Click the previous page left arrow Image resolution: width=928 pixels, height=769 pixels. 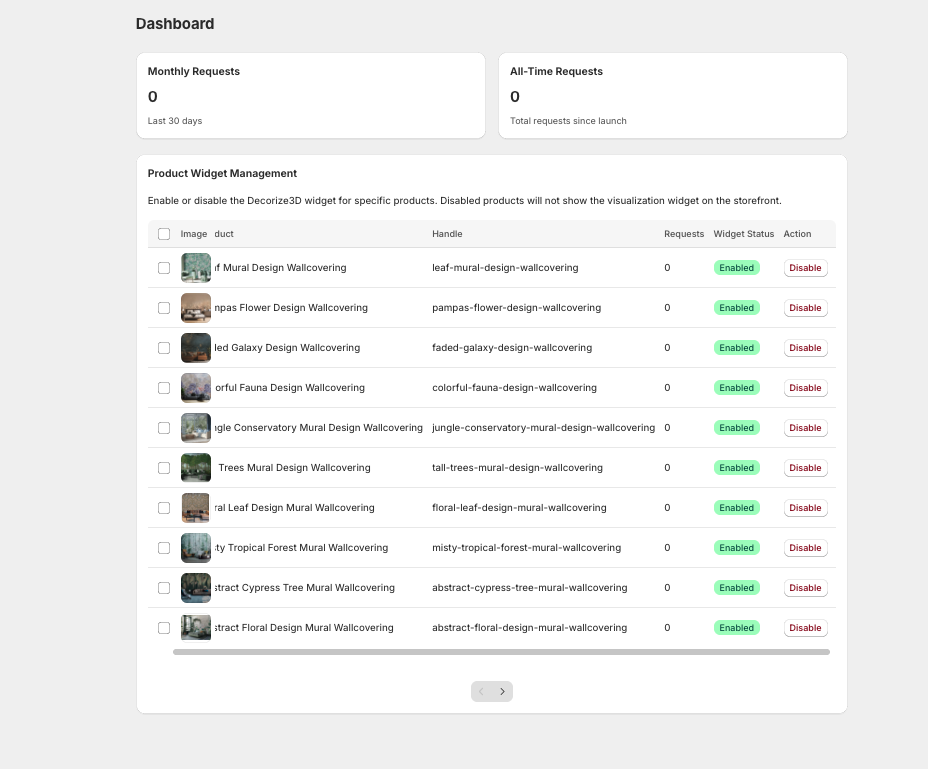coord(481,691)
